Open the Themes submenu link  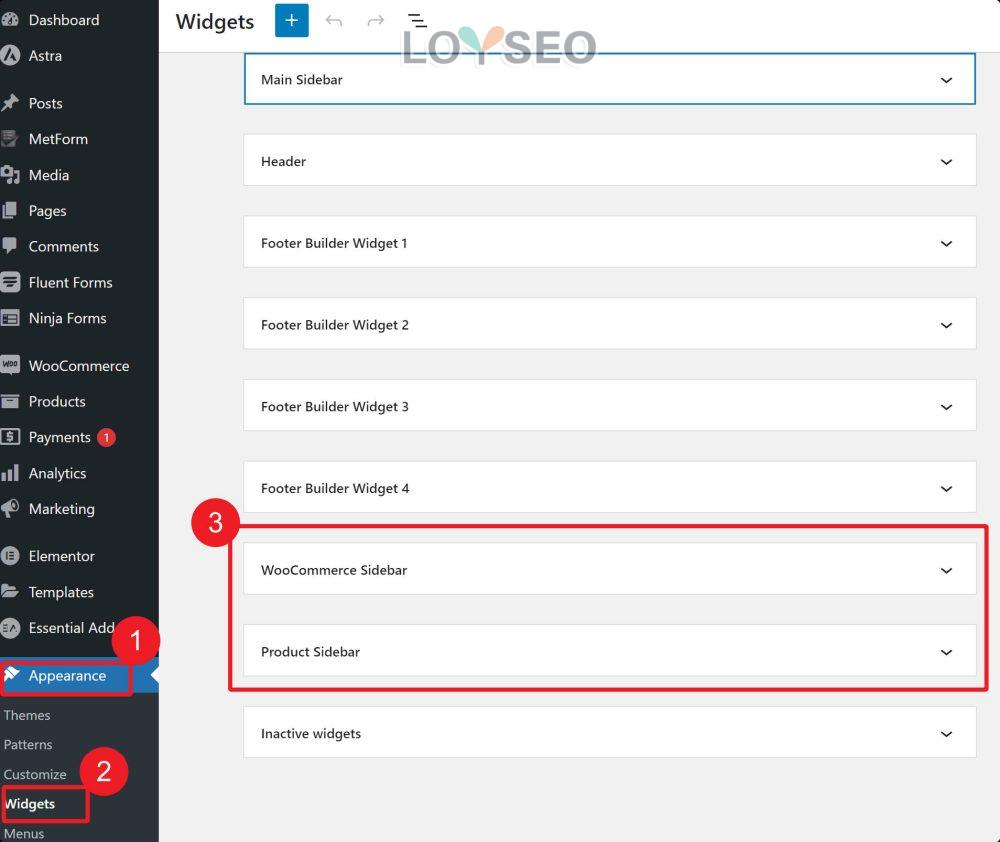27,715
